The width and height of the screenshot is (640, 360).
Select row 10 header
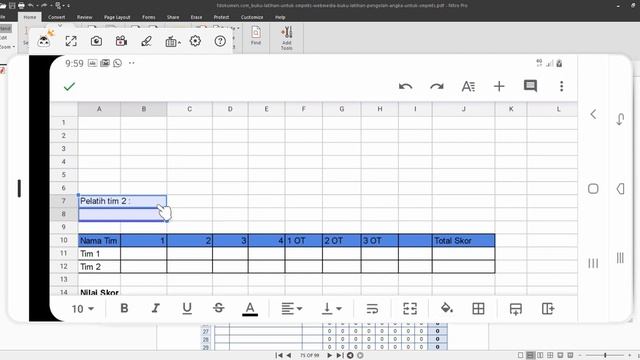pyautogui.click(x=64, y=240)
